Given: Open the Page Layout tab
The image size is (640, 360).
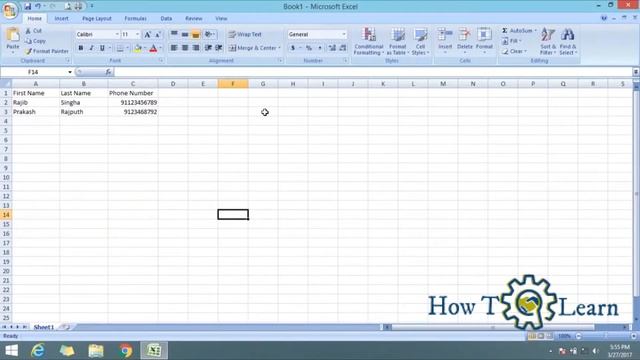Looking at the screenshot, I should [97, 19].
